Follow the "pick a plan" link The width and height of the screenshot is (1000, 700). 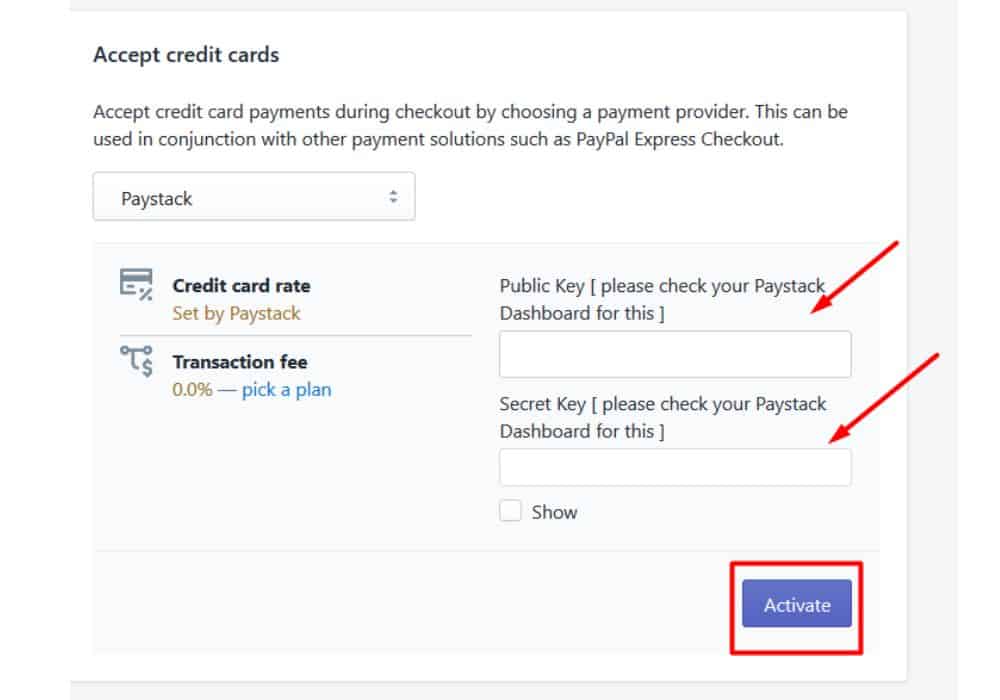(286, 390)
